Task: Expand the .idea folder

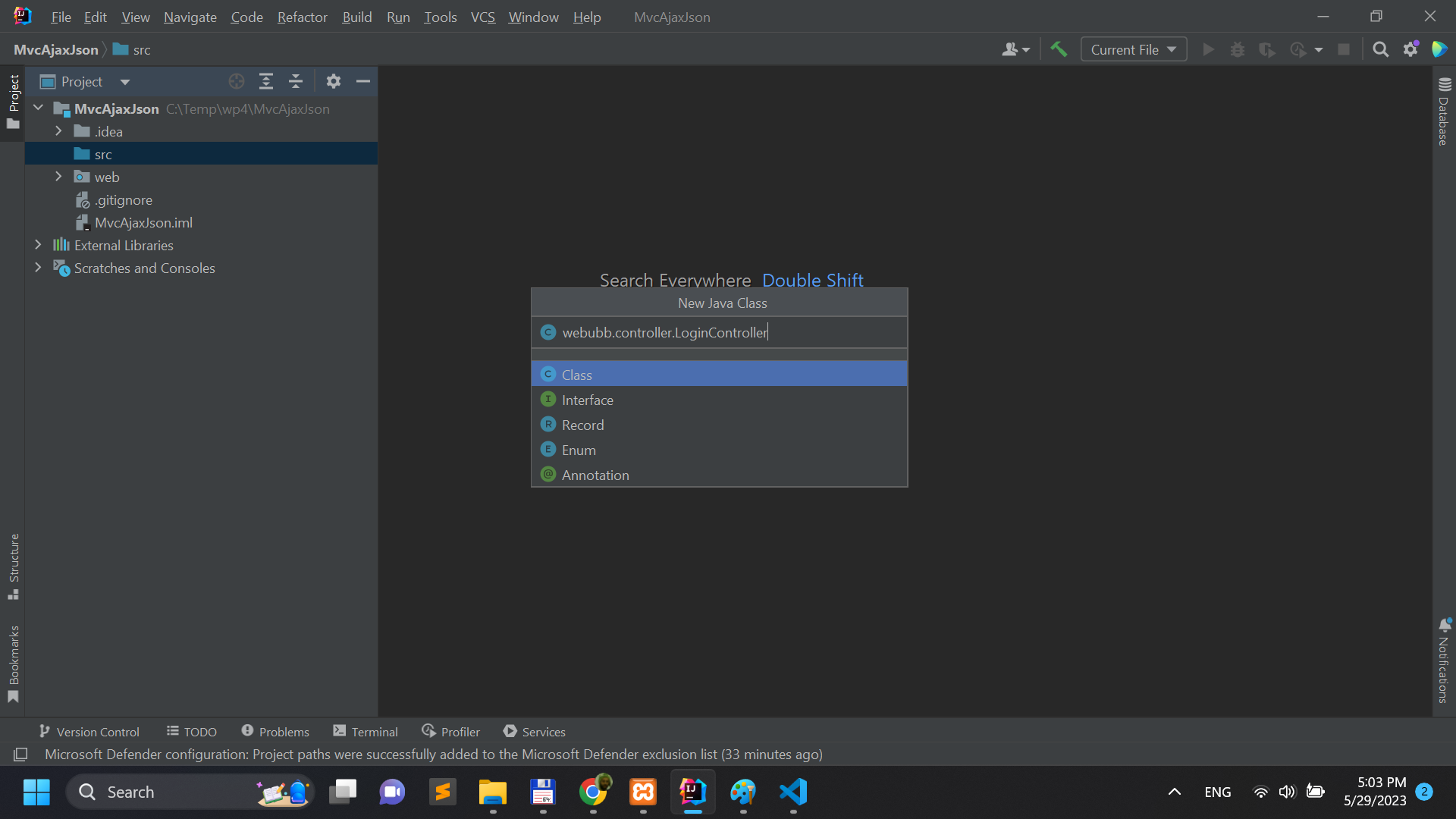Action: [x=58, y=131]
